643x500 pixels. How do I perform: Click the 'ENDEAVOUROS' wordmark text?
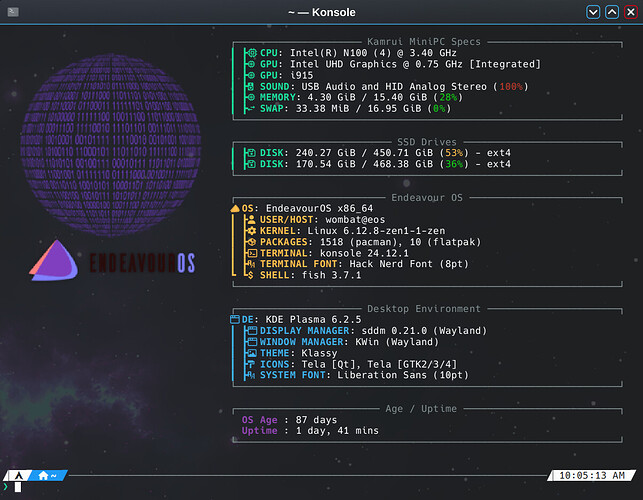(142, 263)
